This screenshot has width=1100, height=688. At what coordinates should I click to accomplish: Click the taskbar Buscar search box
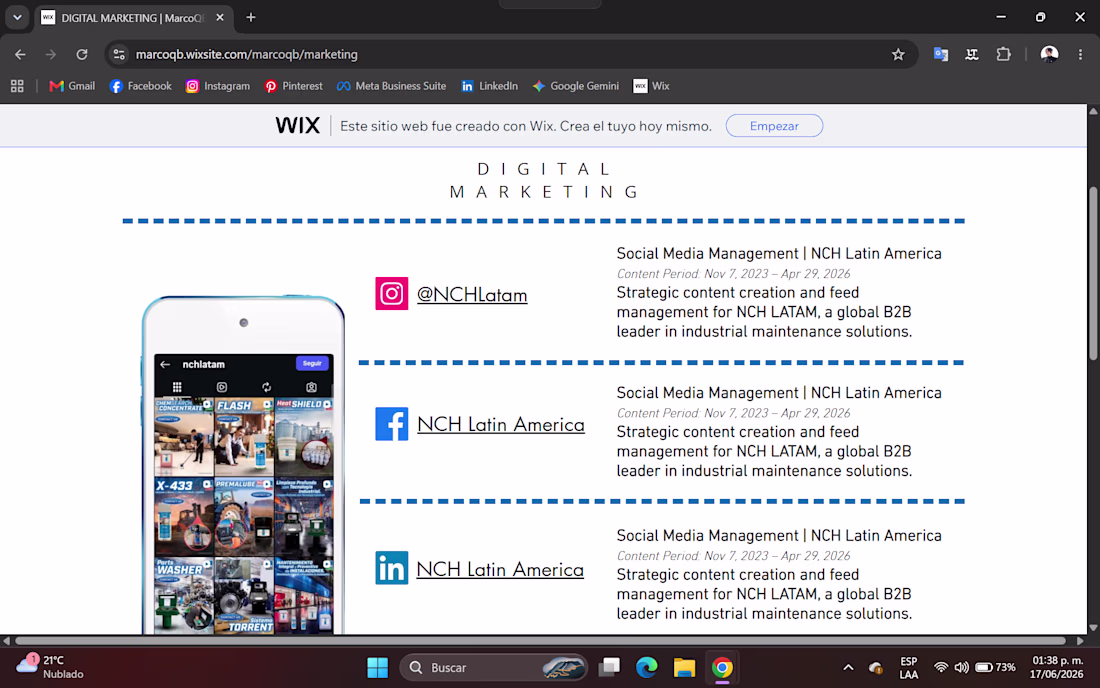[493, 668]
